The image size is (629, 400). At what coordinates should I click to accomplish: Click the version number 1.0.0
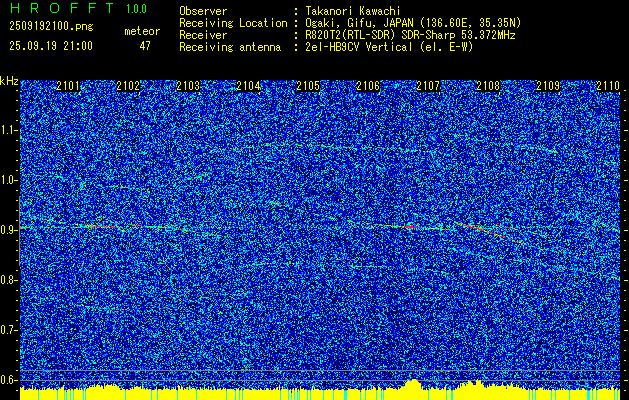tap(137, 9)
